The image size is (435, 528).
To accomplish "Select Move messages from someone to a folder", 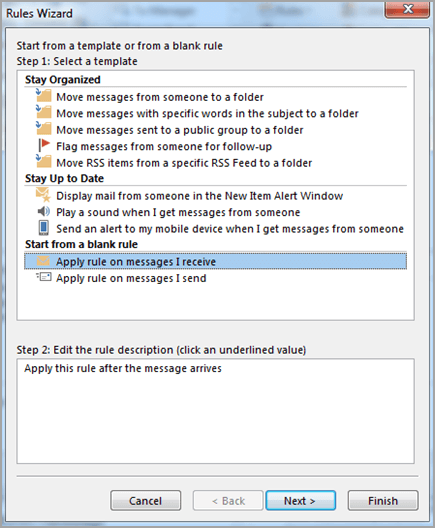I will tap(160, 97).
